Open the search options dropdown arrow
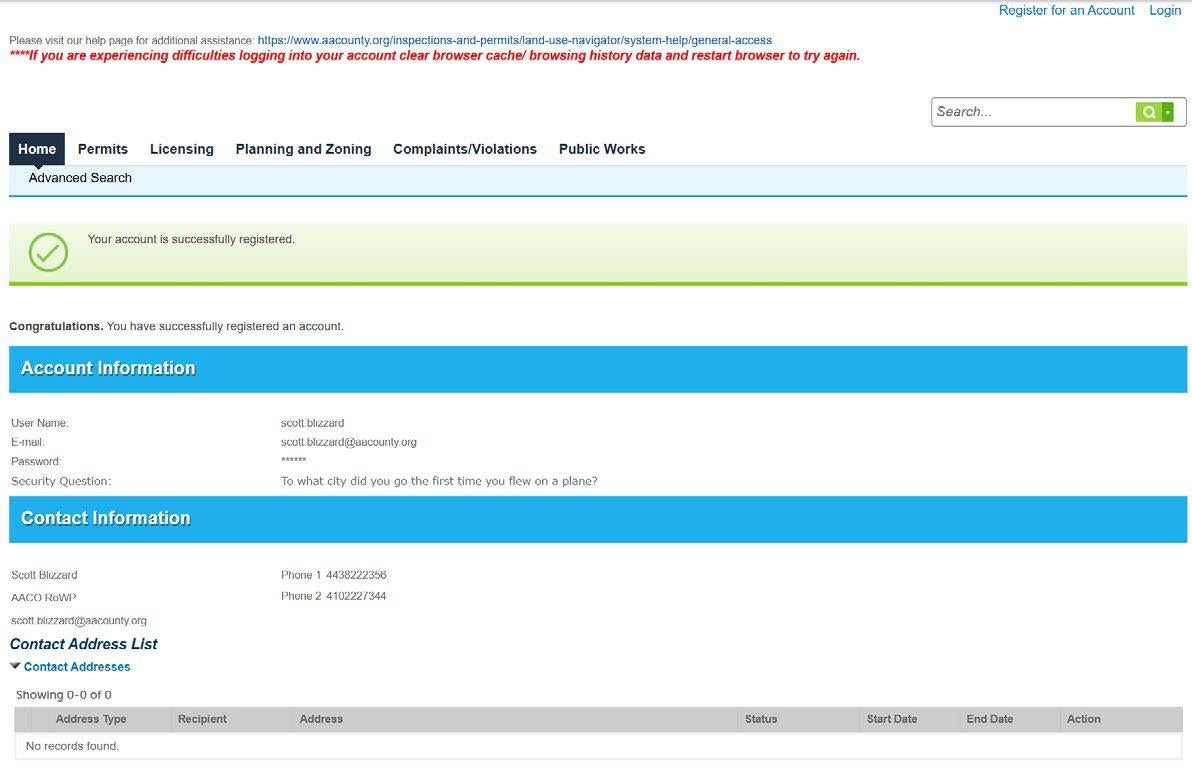Viewport: 1192px width, 776px height. point(1167,112)
